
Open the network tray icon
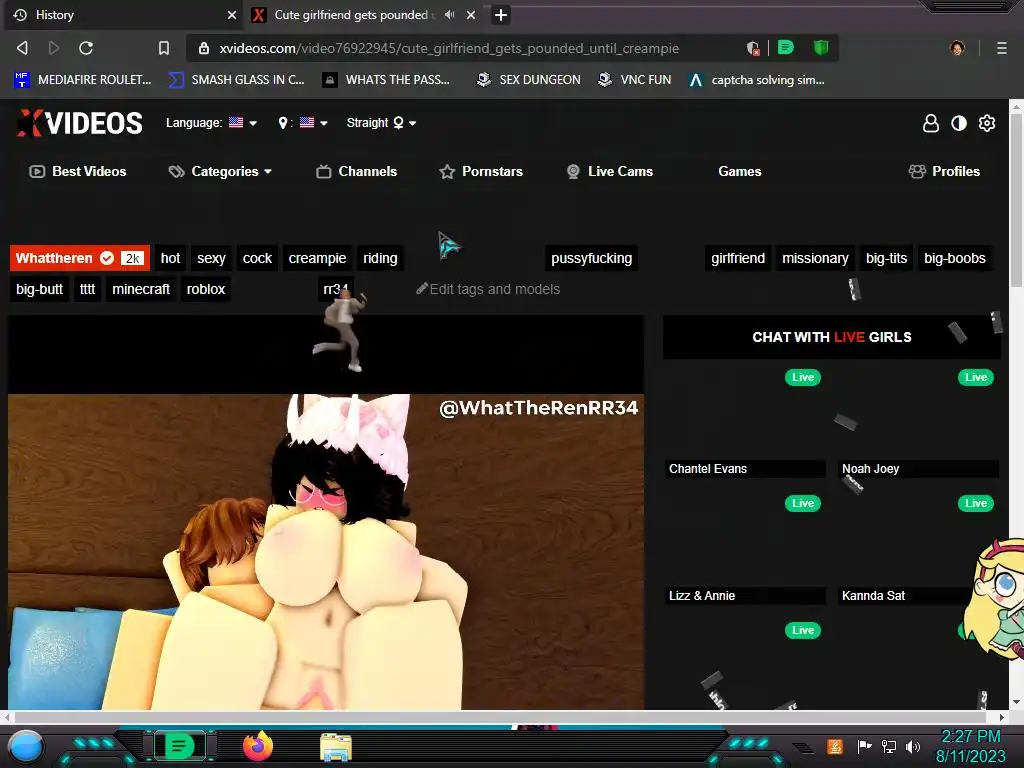pyautogui.click(x=889, y=746)
